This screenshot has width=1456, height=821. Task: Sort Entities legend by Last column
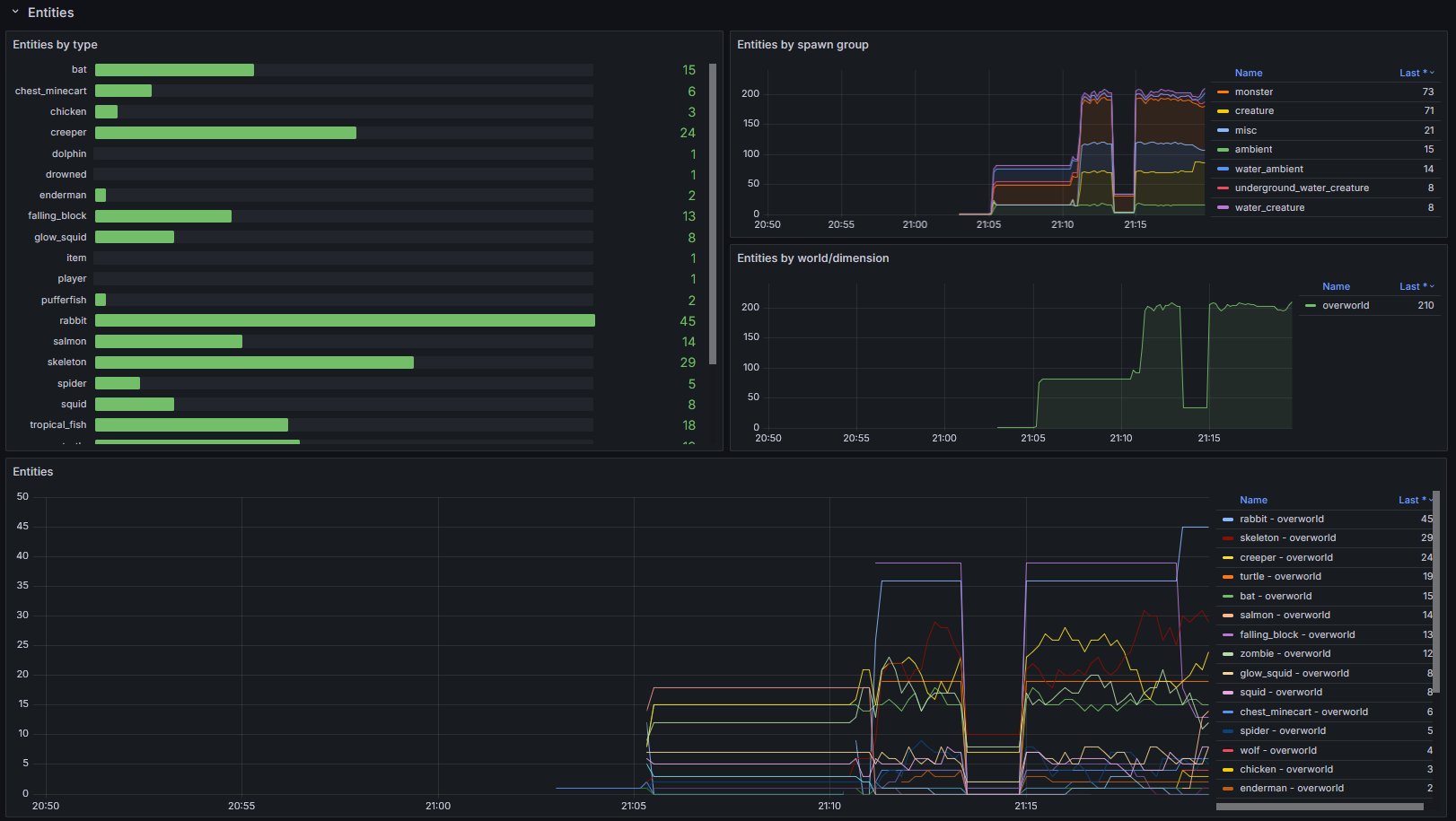(x=1415, y=501)
